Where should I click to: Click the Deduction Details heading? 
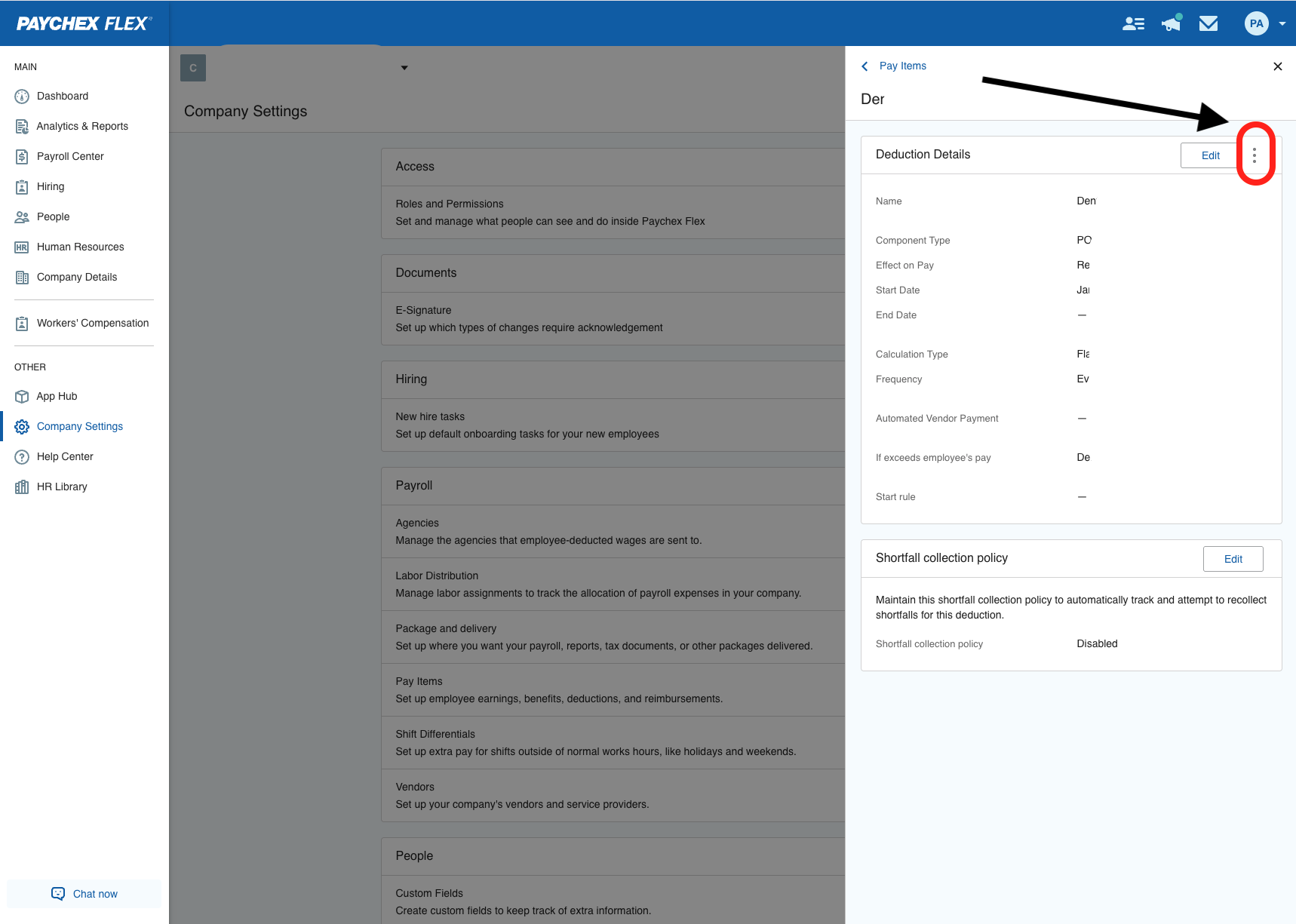[x=923, y=154]
